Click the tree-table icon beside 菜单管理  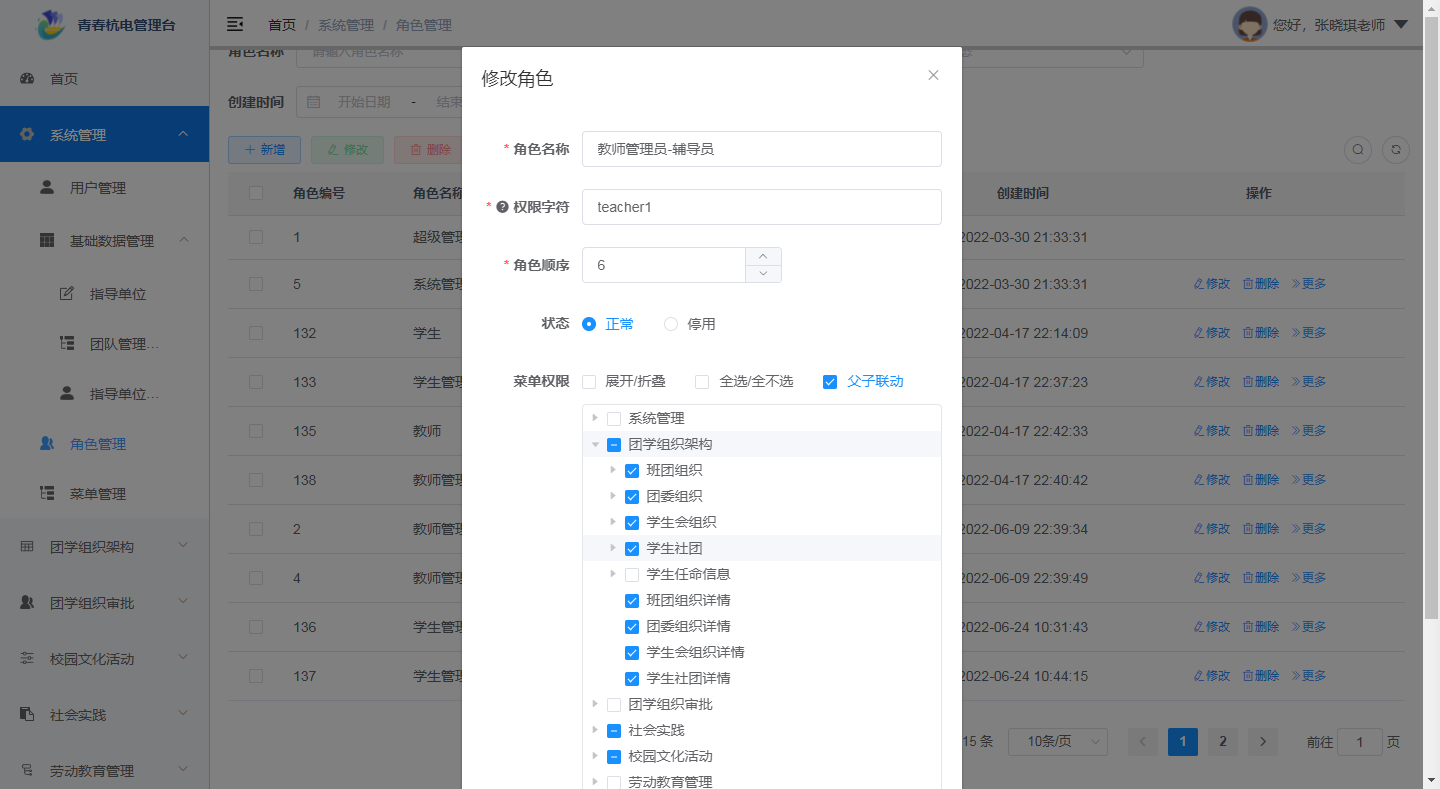(x=47, y=494)
